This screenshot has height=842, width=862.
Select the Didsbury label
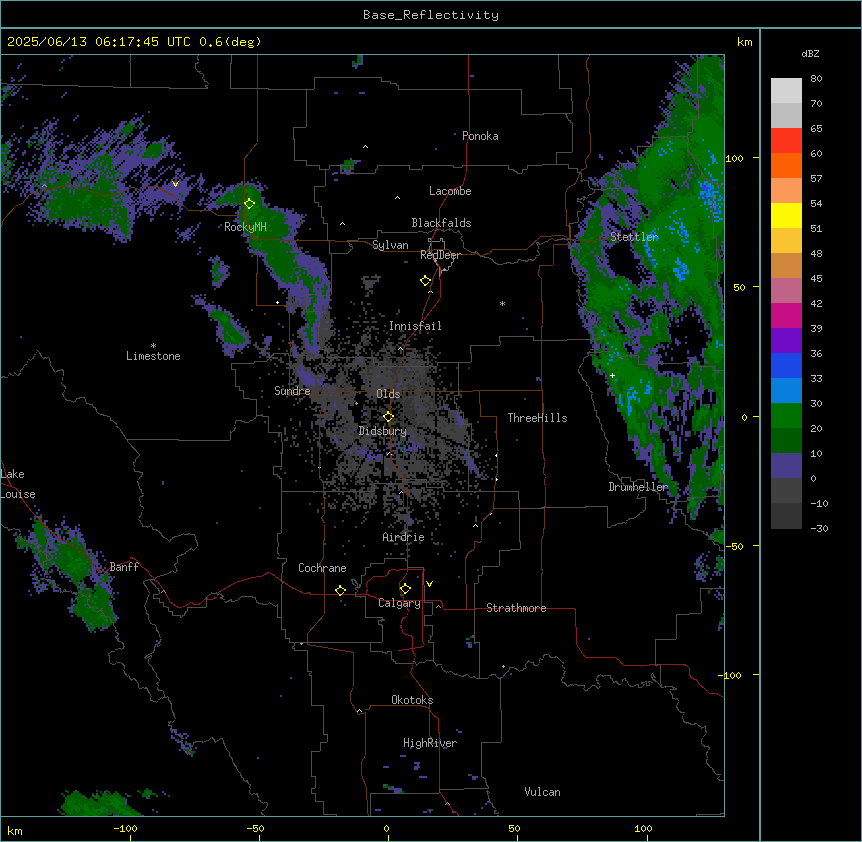[x=383, y=431]
